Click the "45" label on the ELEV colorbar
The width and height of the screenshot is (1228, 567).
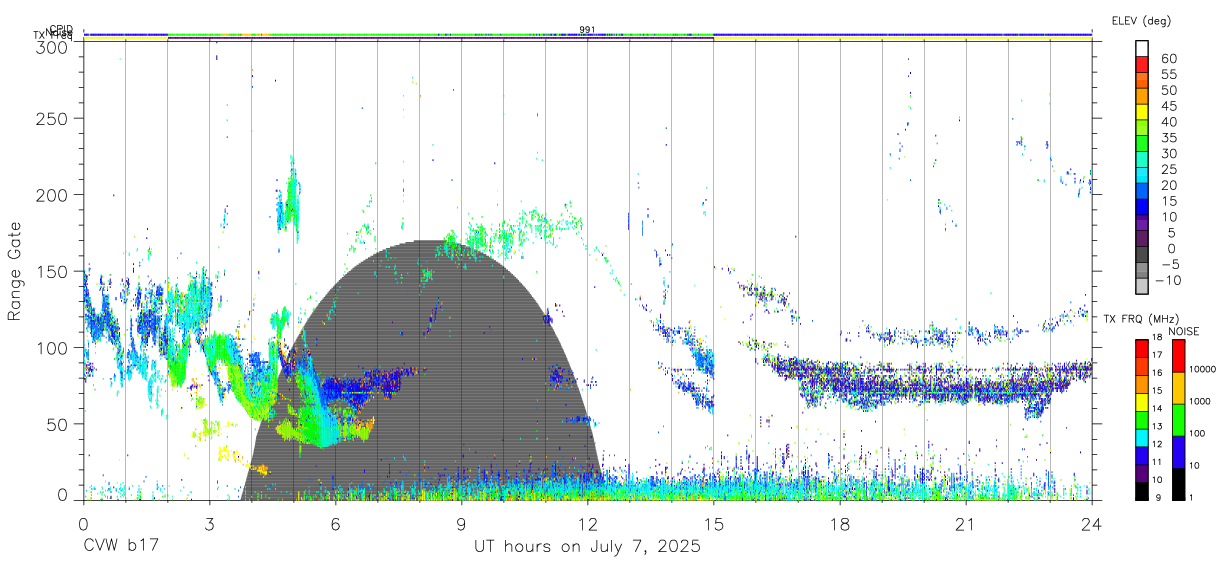(1168, 106)
